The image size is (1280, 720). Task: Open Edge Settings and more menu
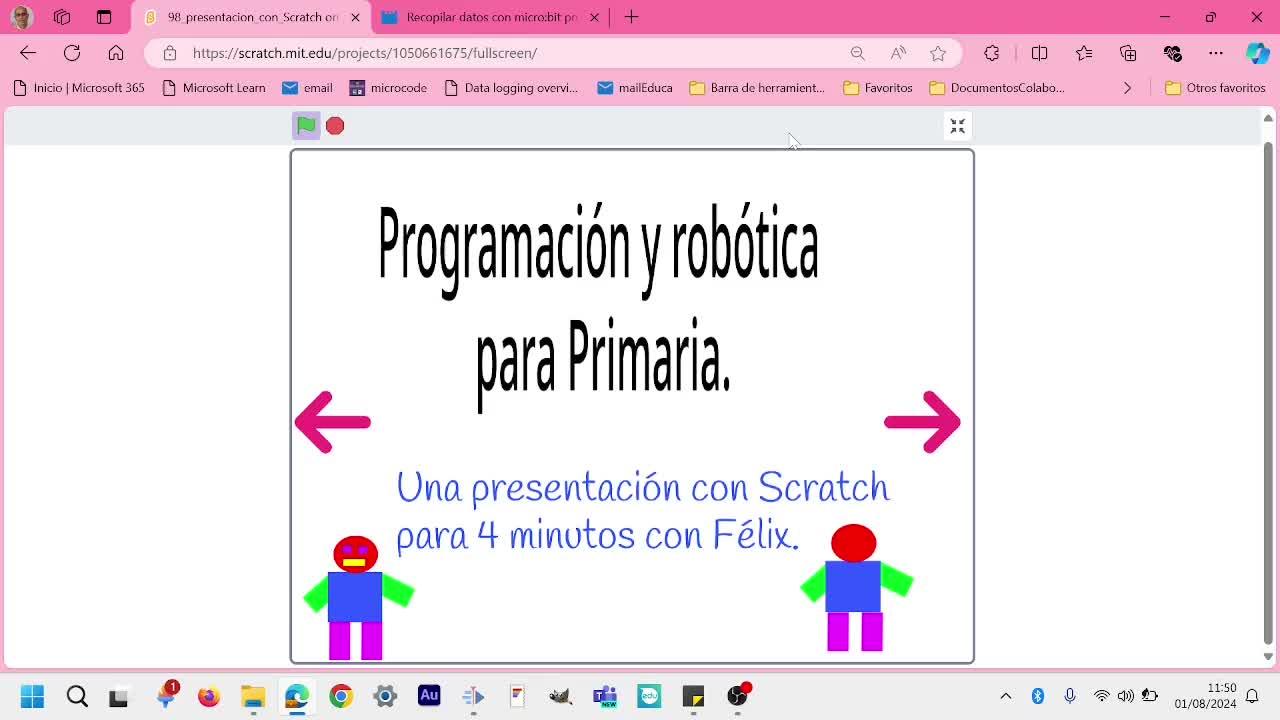coord(1216,53)
